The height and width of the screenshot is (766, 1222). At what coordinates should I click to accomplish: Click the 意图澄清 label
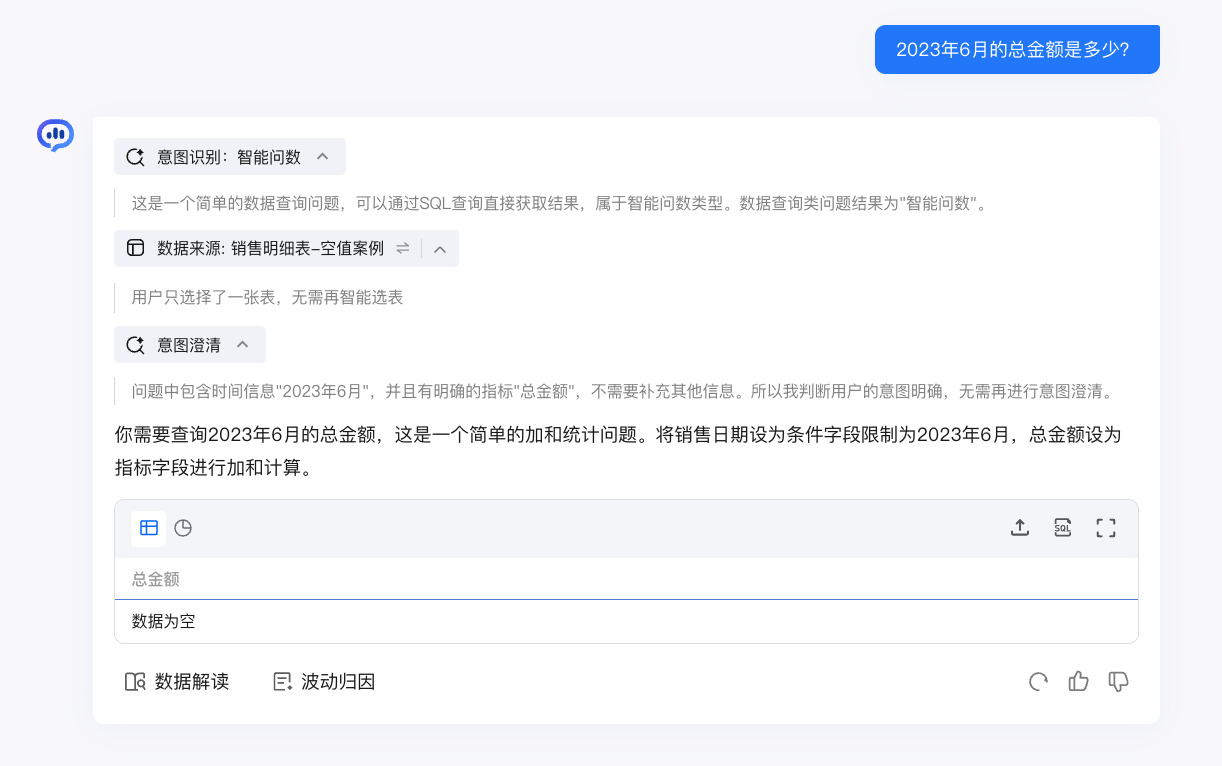(x=189, y=345)
